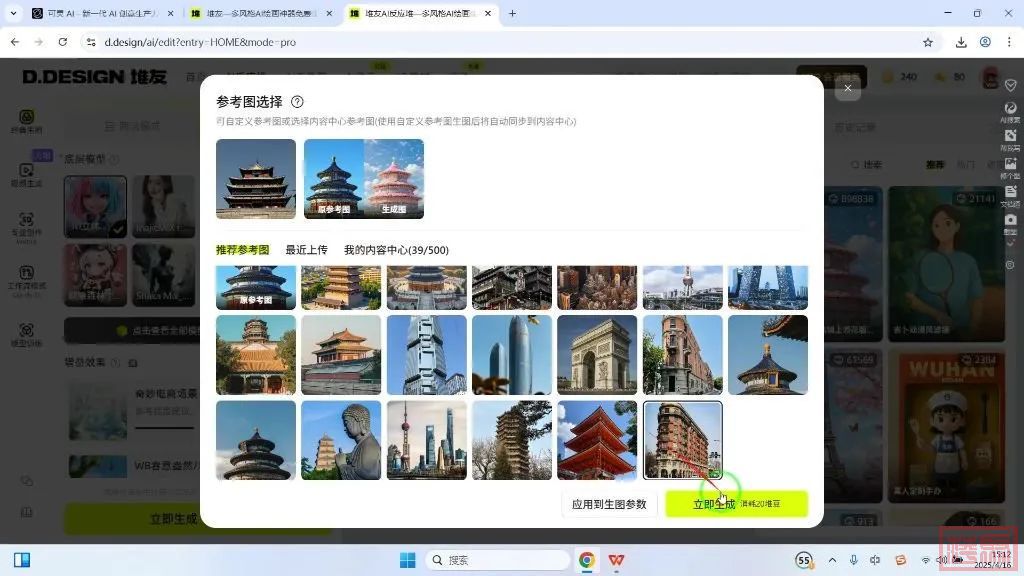Click the microphone icon in system tray
The height and width of the screenshot is (576, 1024).
pos(854,560)
